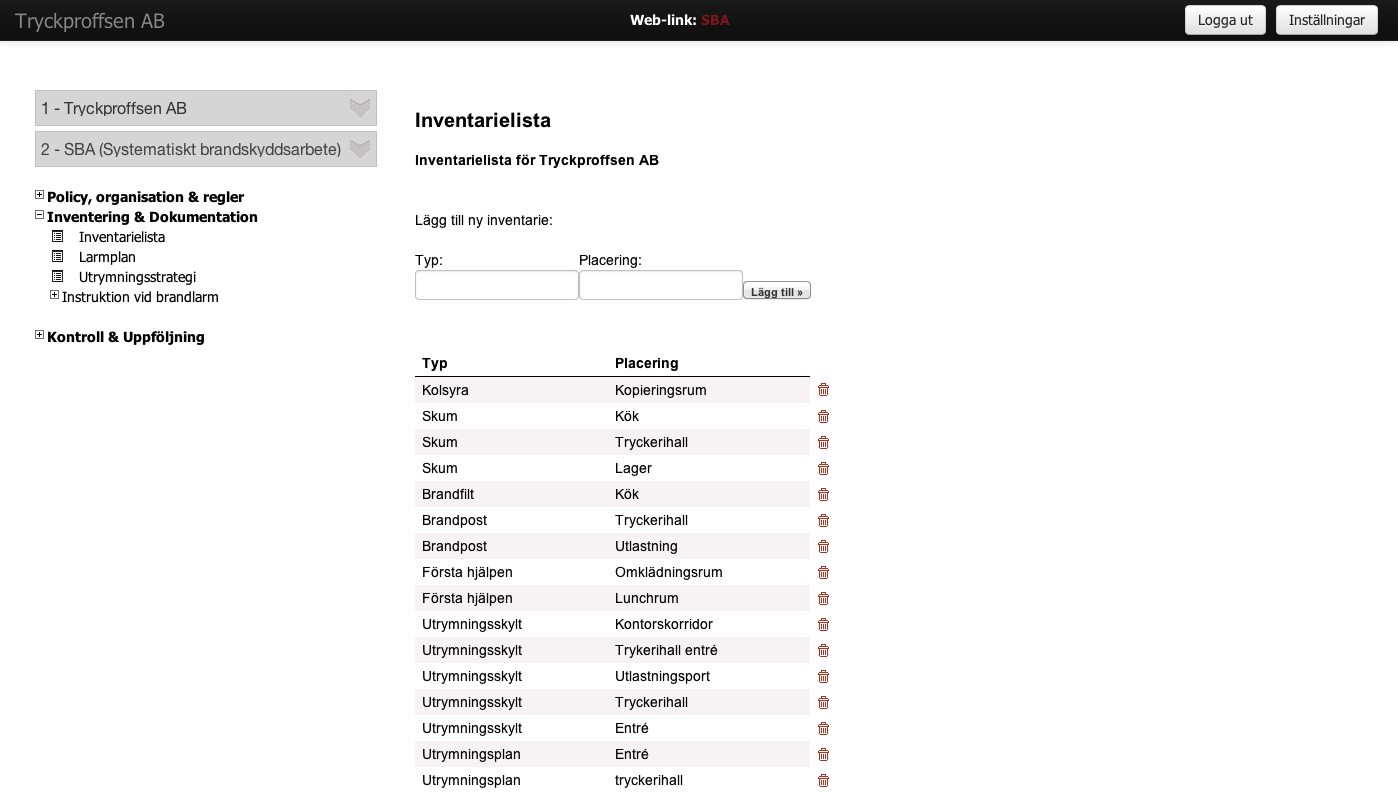This screenshot has width=1398, height=792.
Task: Delete the Brandfilt Kök row
Action: pos(824,494)
